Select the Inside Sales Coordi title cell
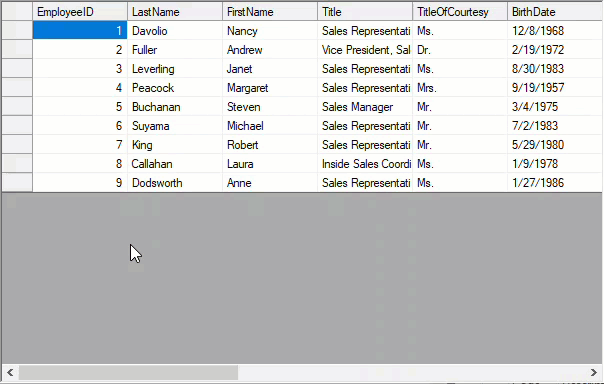604x384 pixels. pyautogui.click(x=365, y=164)
